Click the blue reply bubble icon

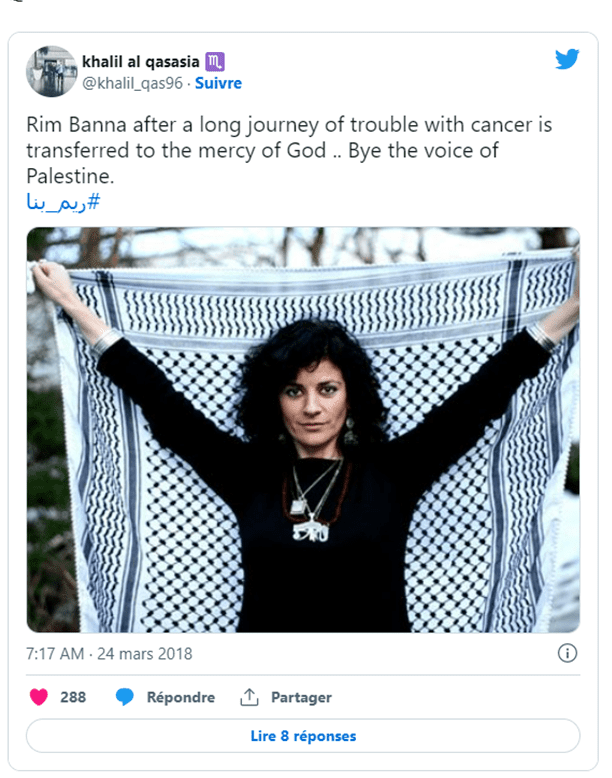(125, 697)
